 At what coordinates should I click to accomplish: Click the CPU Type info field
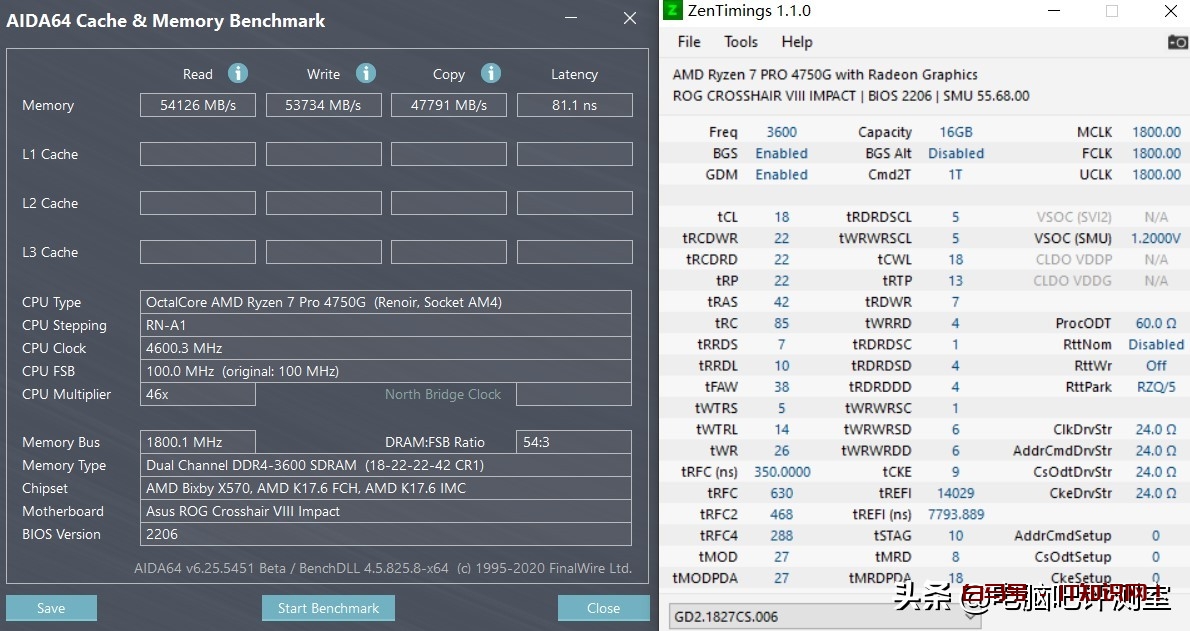[386, 302]
